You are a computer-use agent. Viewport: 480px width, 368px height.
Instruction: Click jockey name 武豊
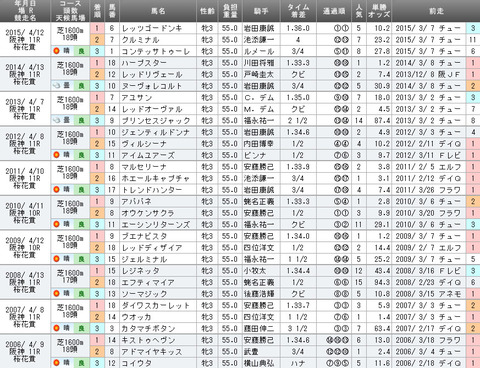252,352
